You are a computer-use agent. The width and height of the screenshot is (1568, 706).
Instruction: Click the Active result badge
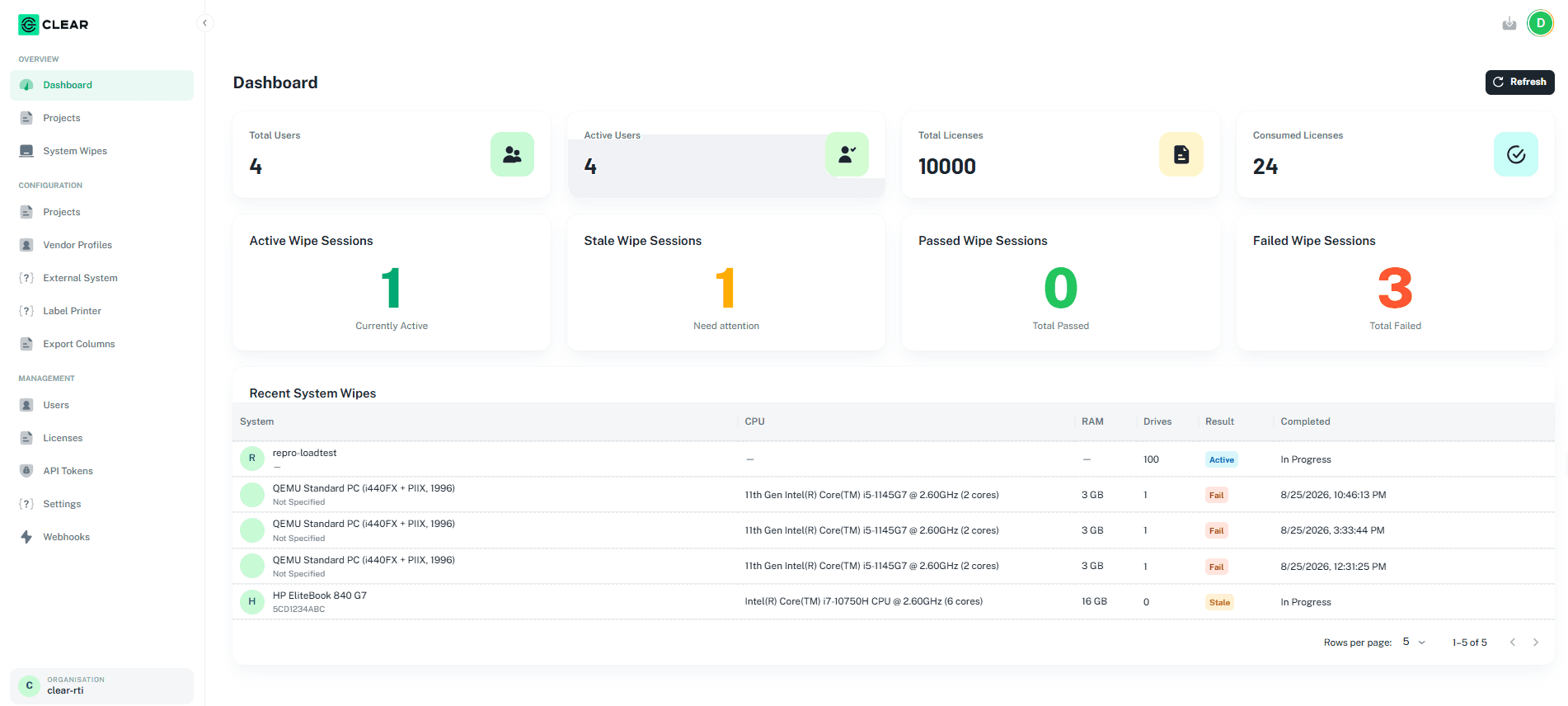pyautogui.click(x=1222, y=460)
